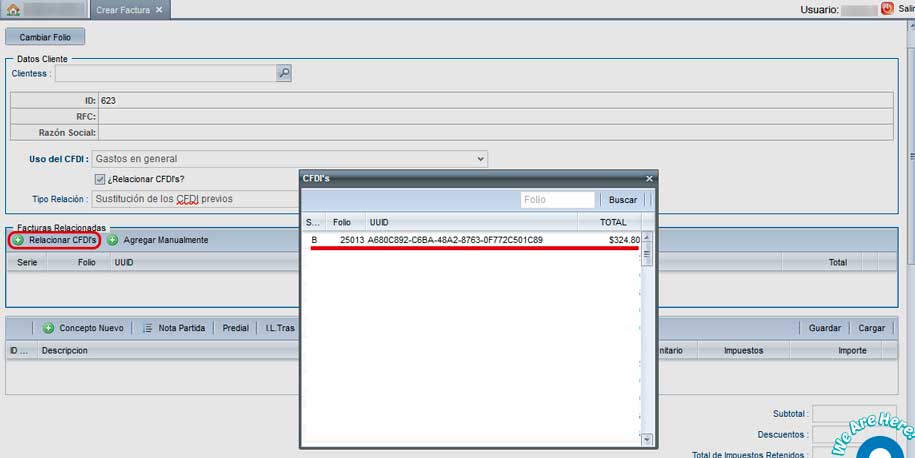
Task: Select the CFDI row with folio 25013
Action: (470, 240)
